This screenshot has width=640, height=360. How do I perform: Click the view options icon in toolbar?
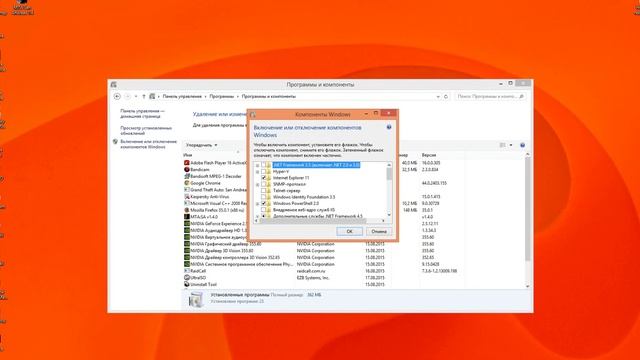point(503,145)
